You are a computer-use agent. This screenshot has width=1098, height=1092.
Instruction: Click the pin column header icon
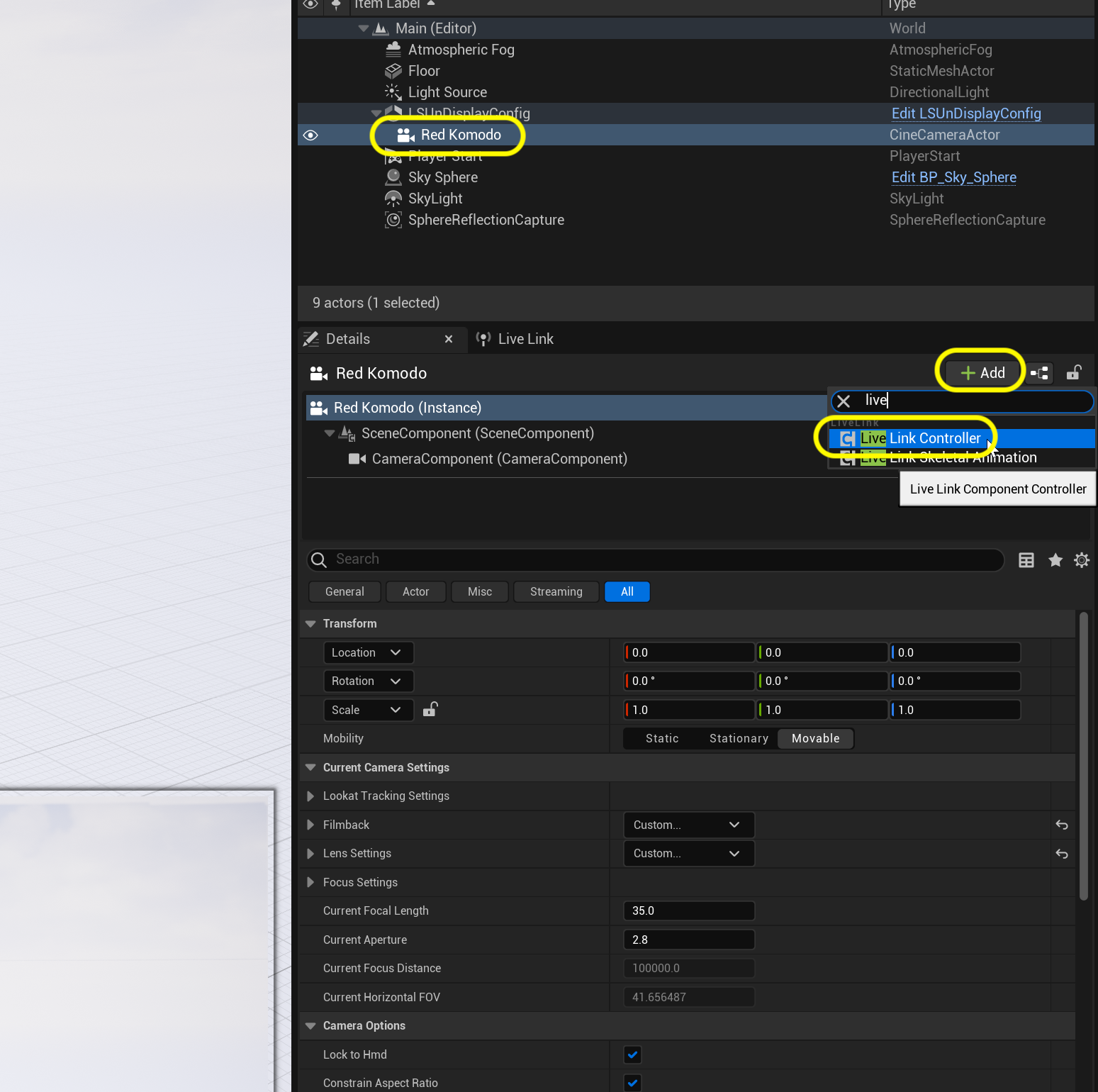click(336, 4)
